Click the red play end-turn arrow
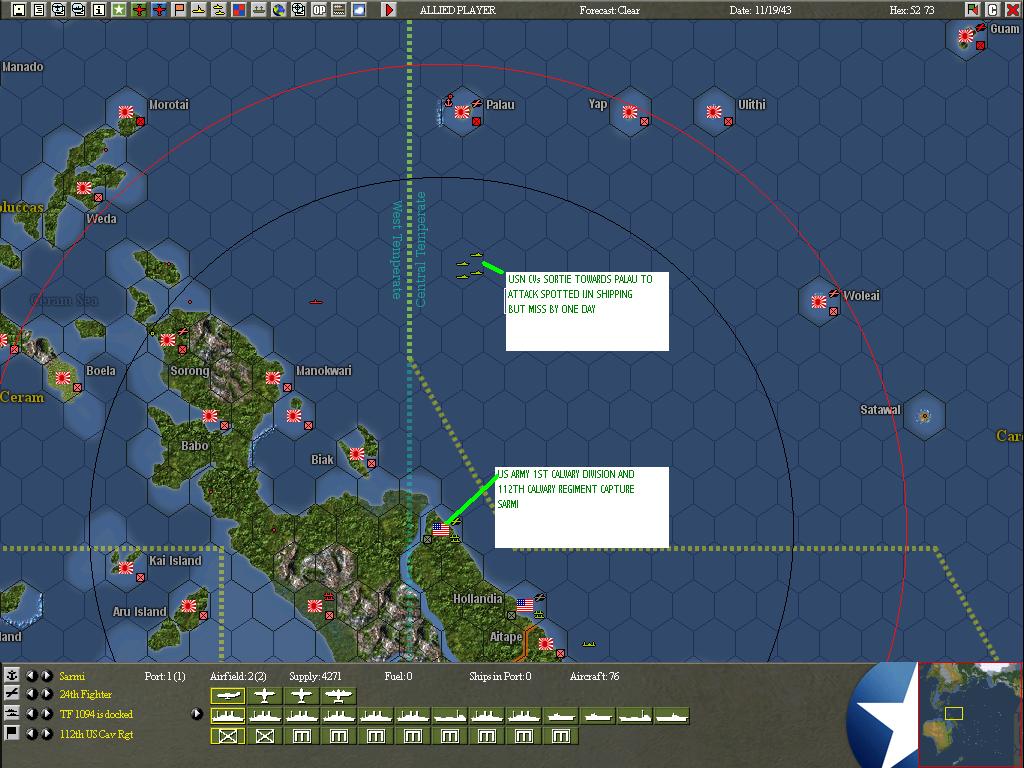The image size is (1024, 768). pos(389,9)
